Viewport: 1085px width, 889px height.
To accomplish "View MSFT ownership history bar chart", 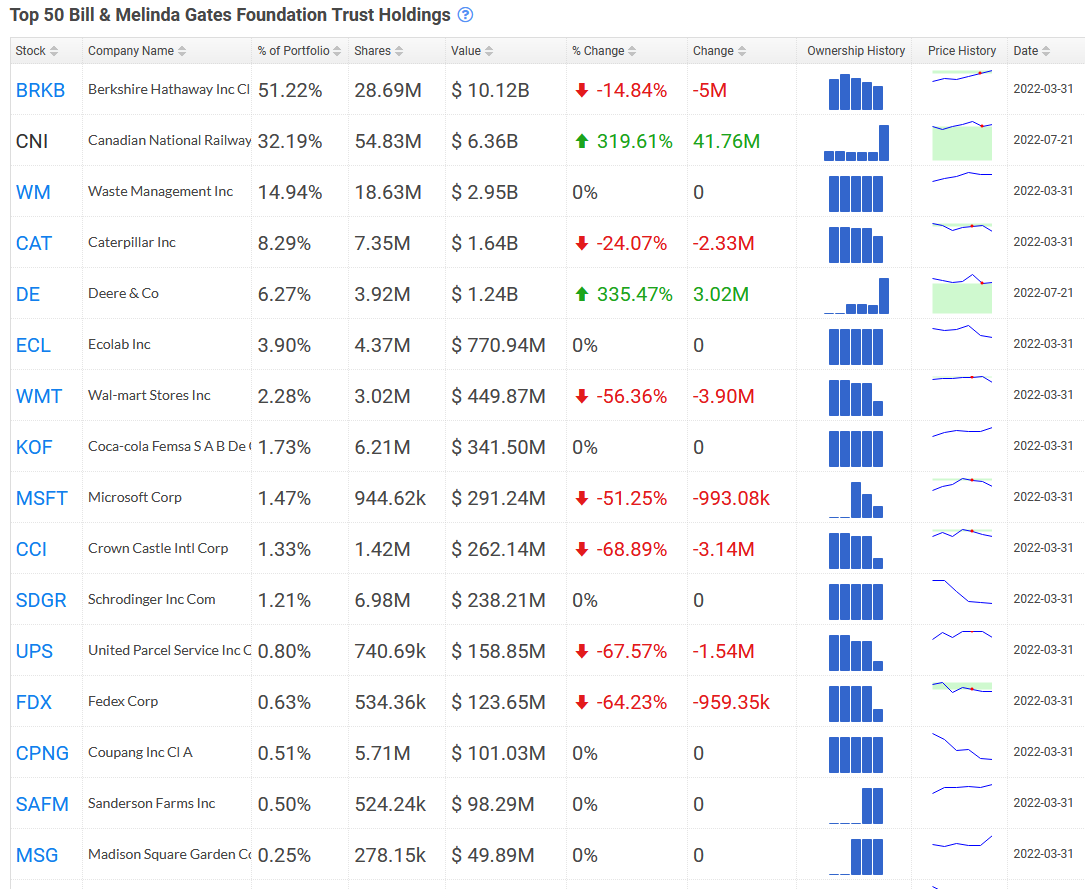I will tap(856, 500).
